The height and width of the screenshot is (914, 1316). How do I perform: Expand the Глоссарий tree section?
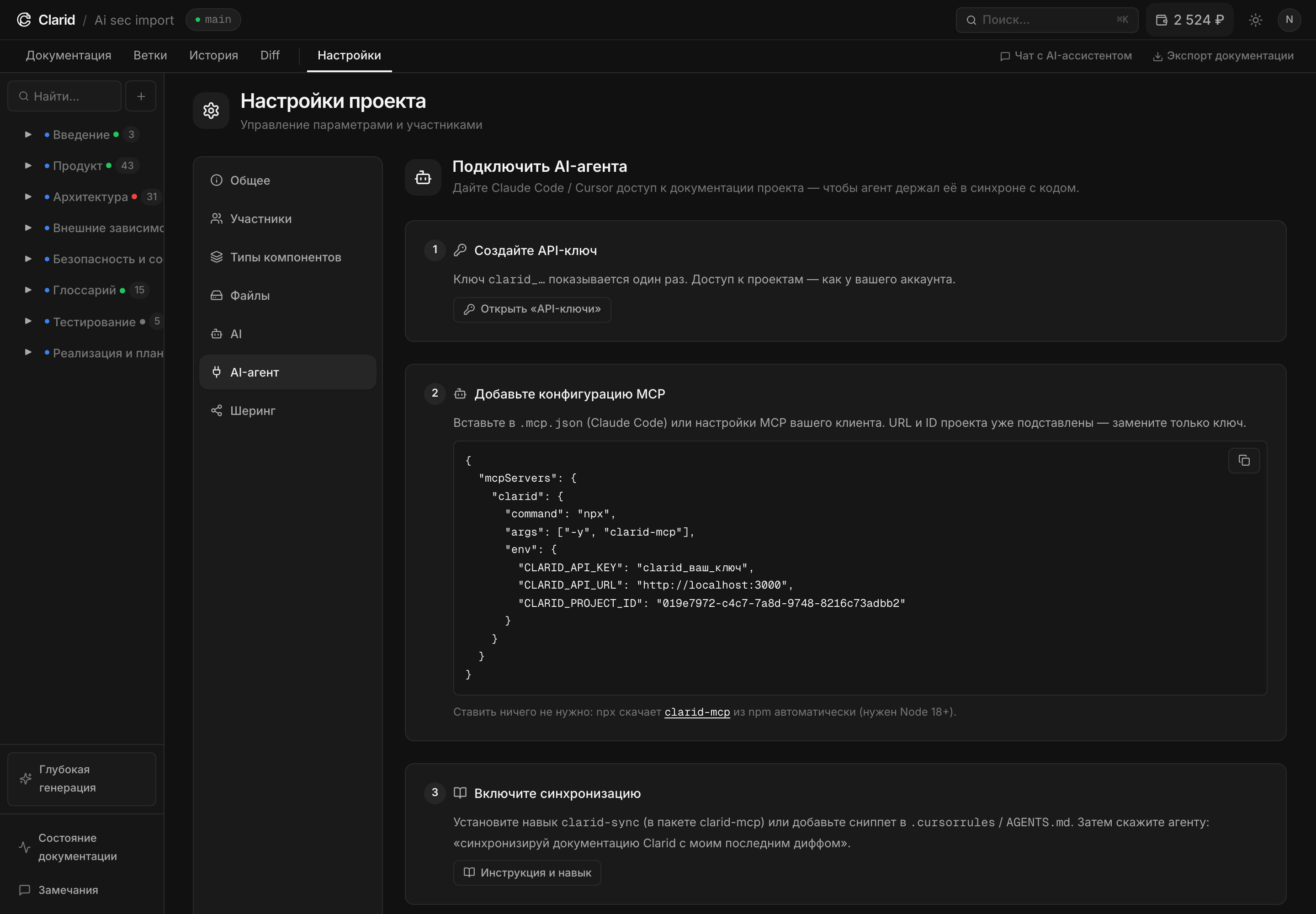click(x=28, y=290)
